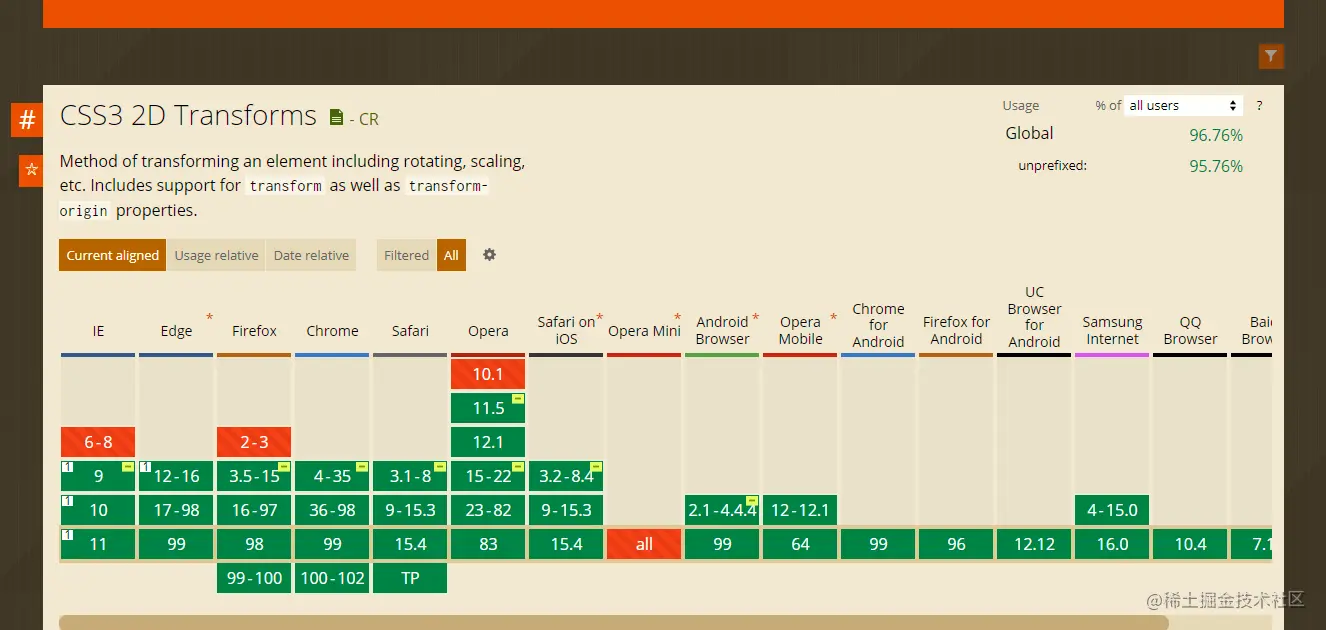Viewport: 1326px width, 630px height.
Task: Click note flag 1 on Edge 12-16 cell
Action: point(144,467)
